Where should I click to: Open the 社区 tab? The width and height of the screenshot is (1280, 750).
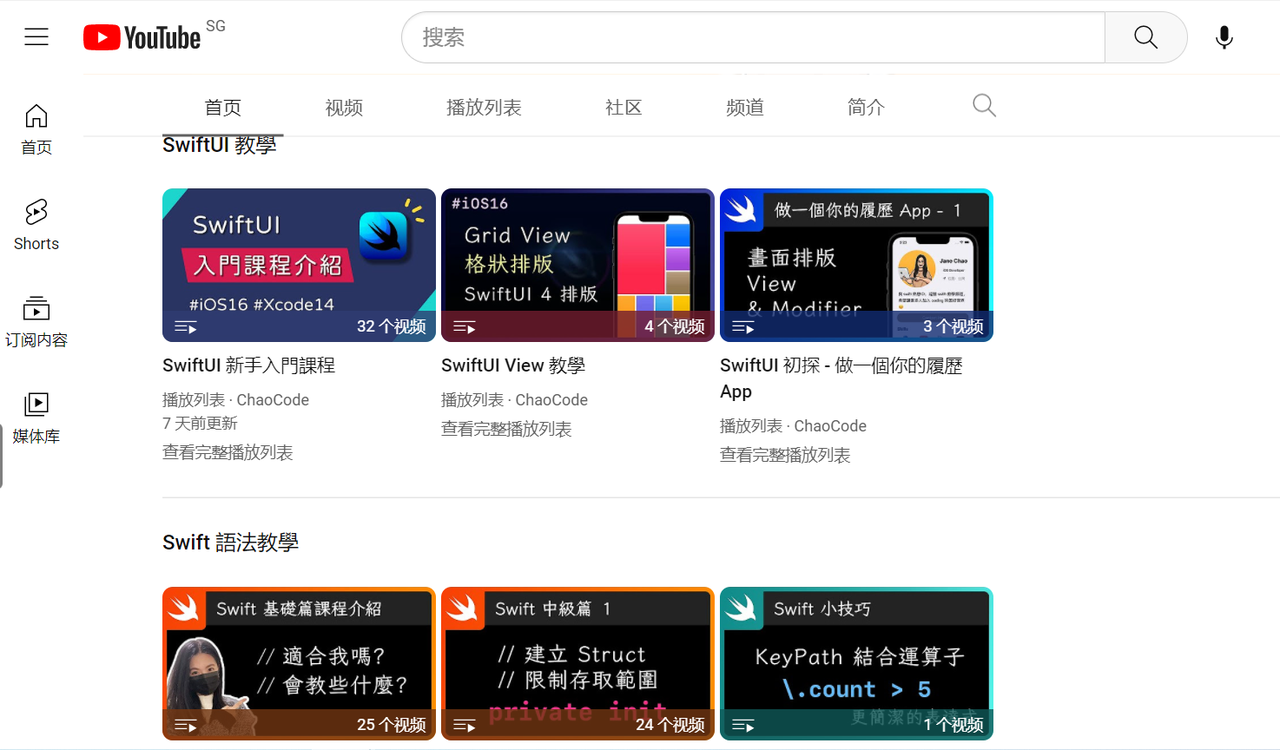click(624, 107)
